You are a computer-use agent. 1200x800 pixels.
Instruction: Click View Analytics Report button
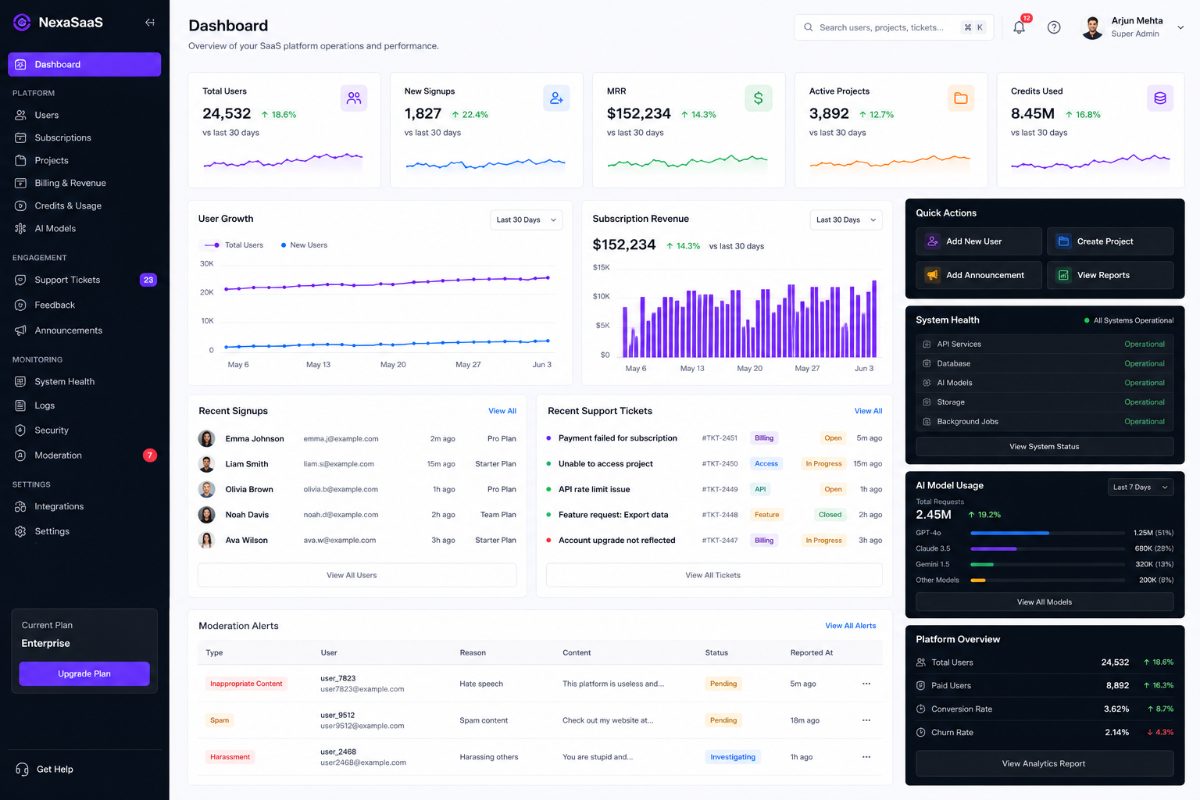1044,763
